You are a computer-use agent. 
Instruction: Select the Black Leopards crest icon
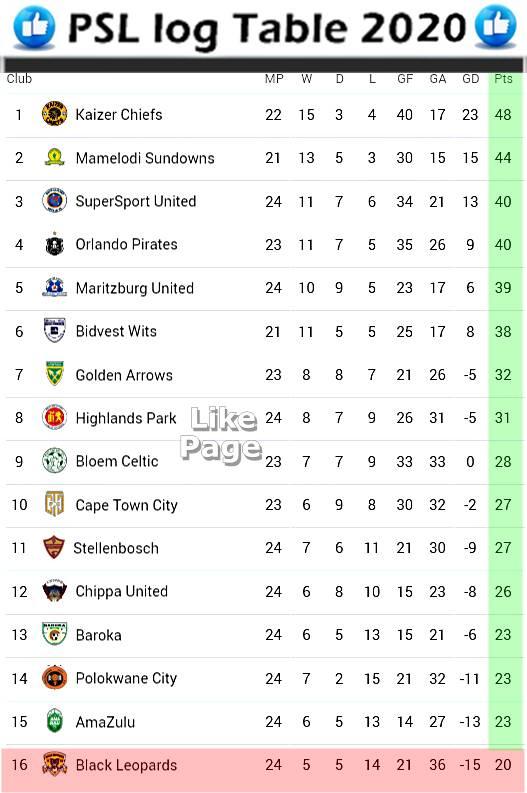(54, 764)
